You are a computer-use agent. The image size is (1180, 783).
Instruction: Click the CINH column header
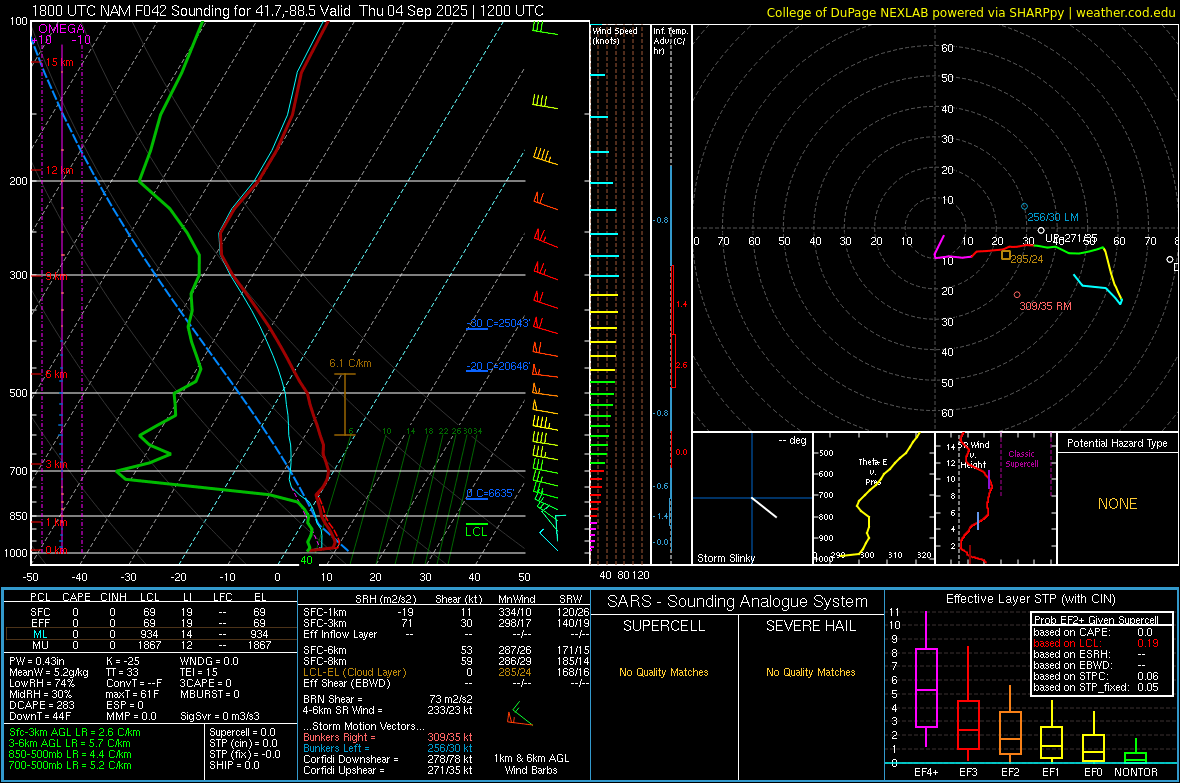click(x=114, y=597)
